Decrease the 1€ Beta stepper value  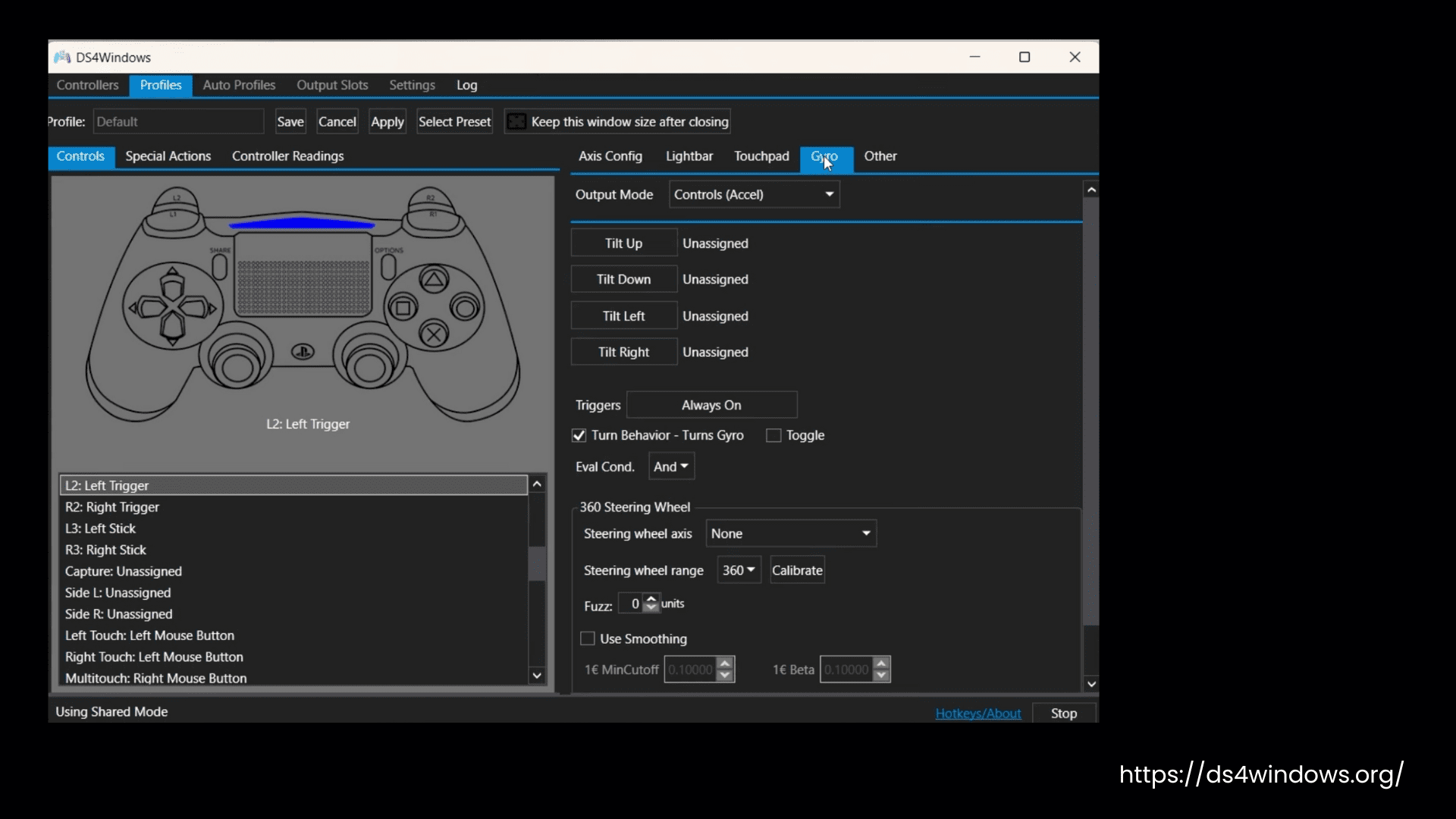(881, 676)
